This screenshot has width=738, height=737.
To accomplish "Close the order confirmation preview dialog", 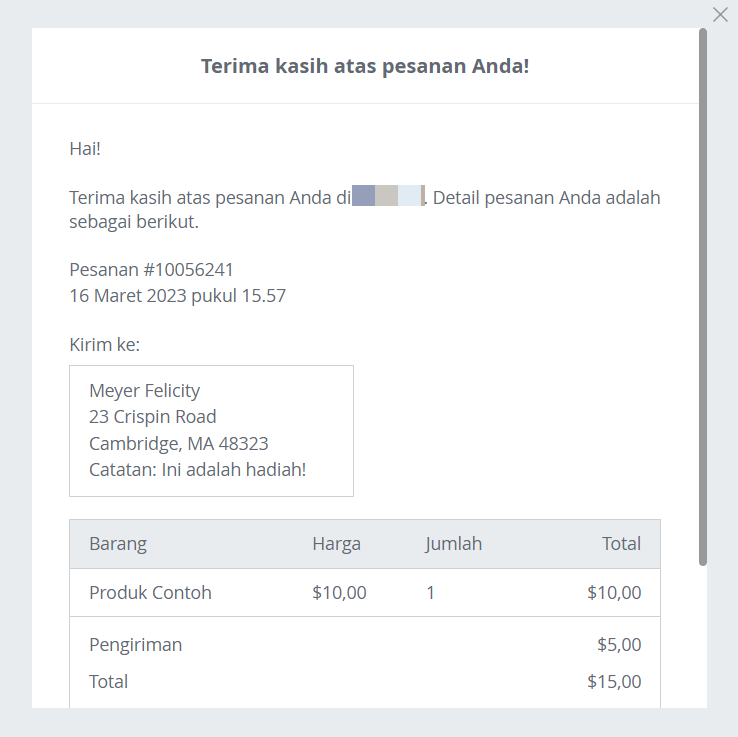I will click(720, 15).
